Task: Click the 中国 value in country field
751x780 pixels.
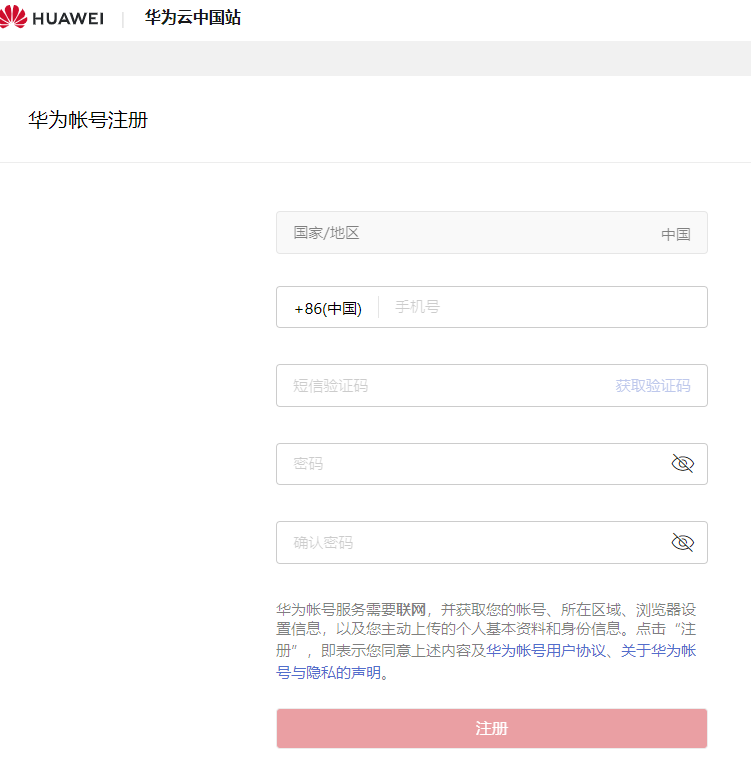Action: [x=675, y=234]
